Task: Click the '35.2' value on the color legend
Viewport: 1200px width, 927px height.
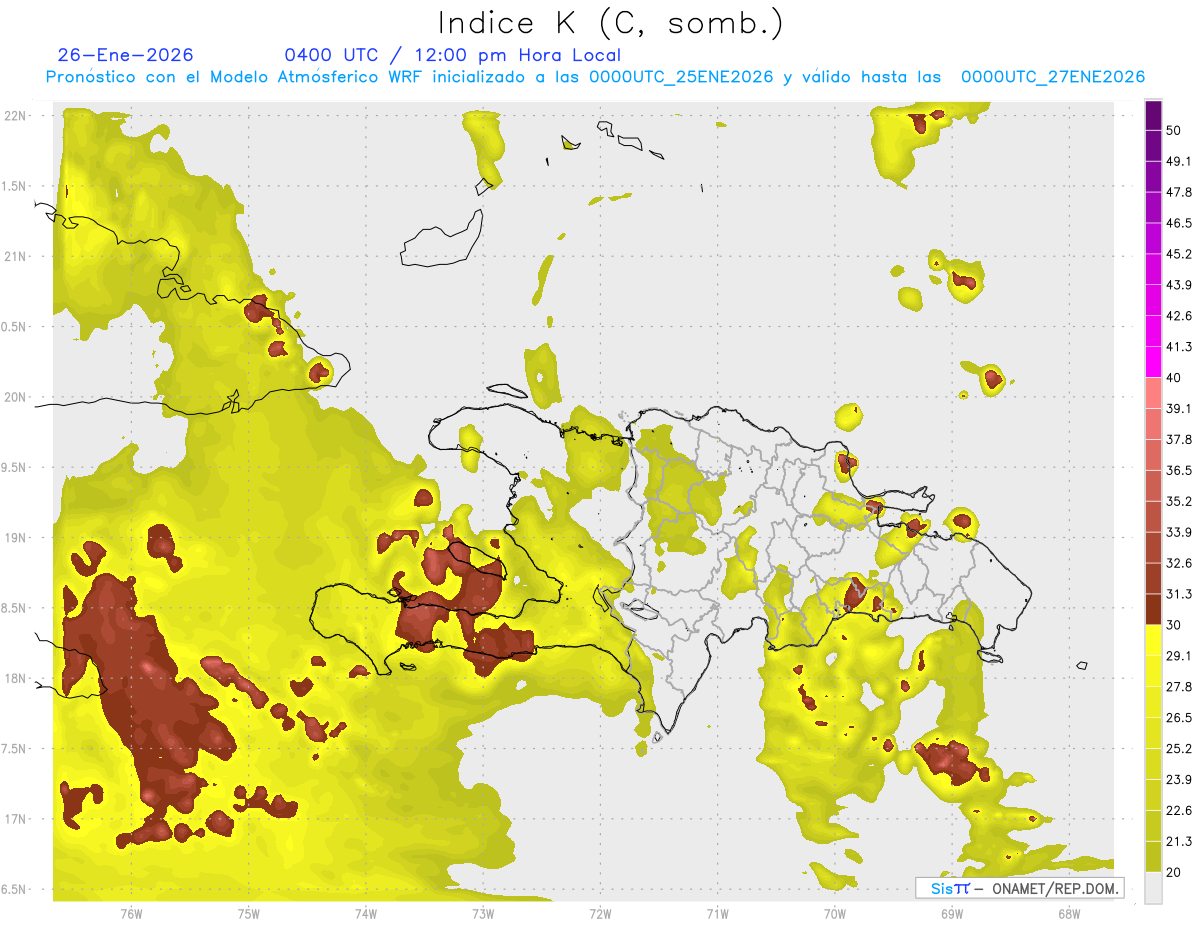Action: pyautogui.click(x=1179, y=501)
